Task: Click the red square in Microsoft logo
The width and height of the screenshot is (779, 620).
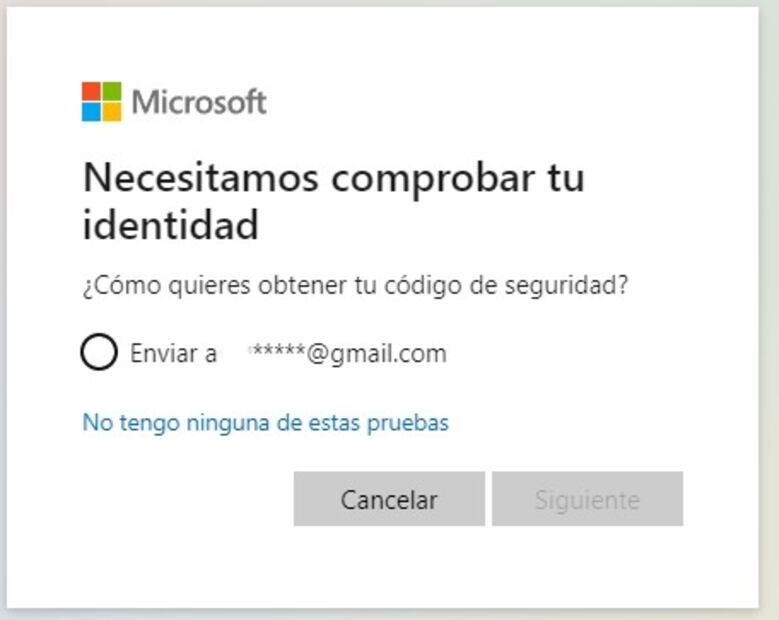Action: [x=91, y=91]
